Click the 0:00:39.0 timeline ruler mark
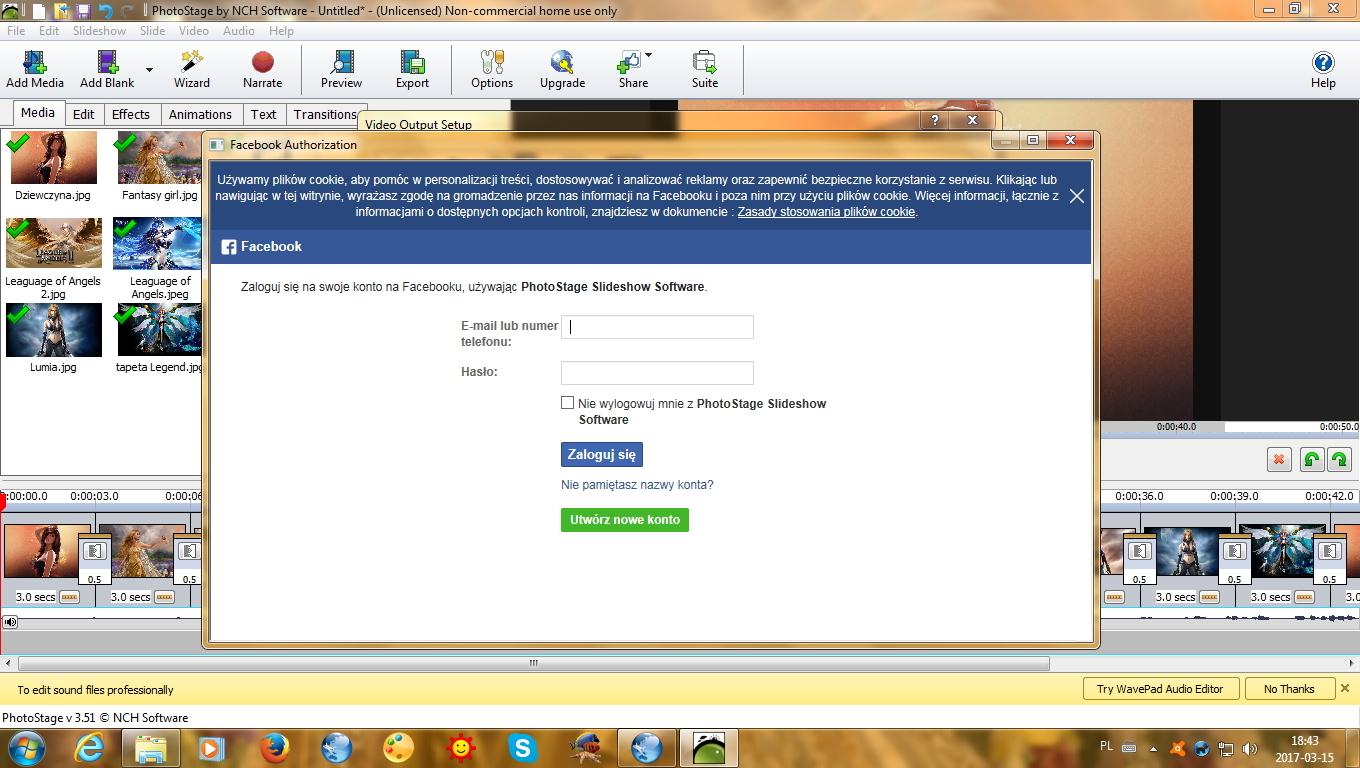 click(x=1234, y=496)
